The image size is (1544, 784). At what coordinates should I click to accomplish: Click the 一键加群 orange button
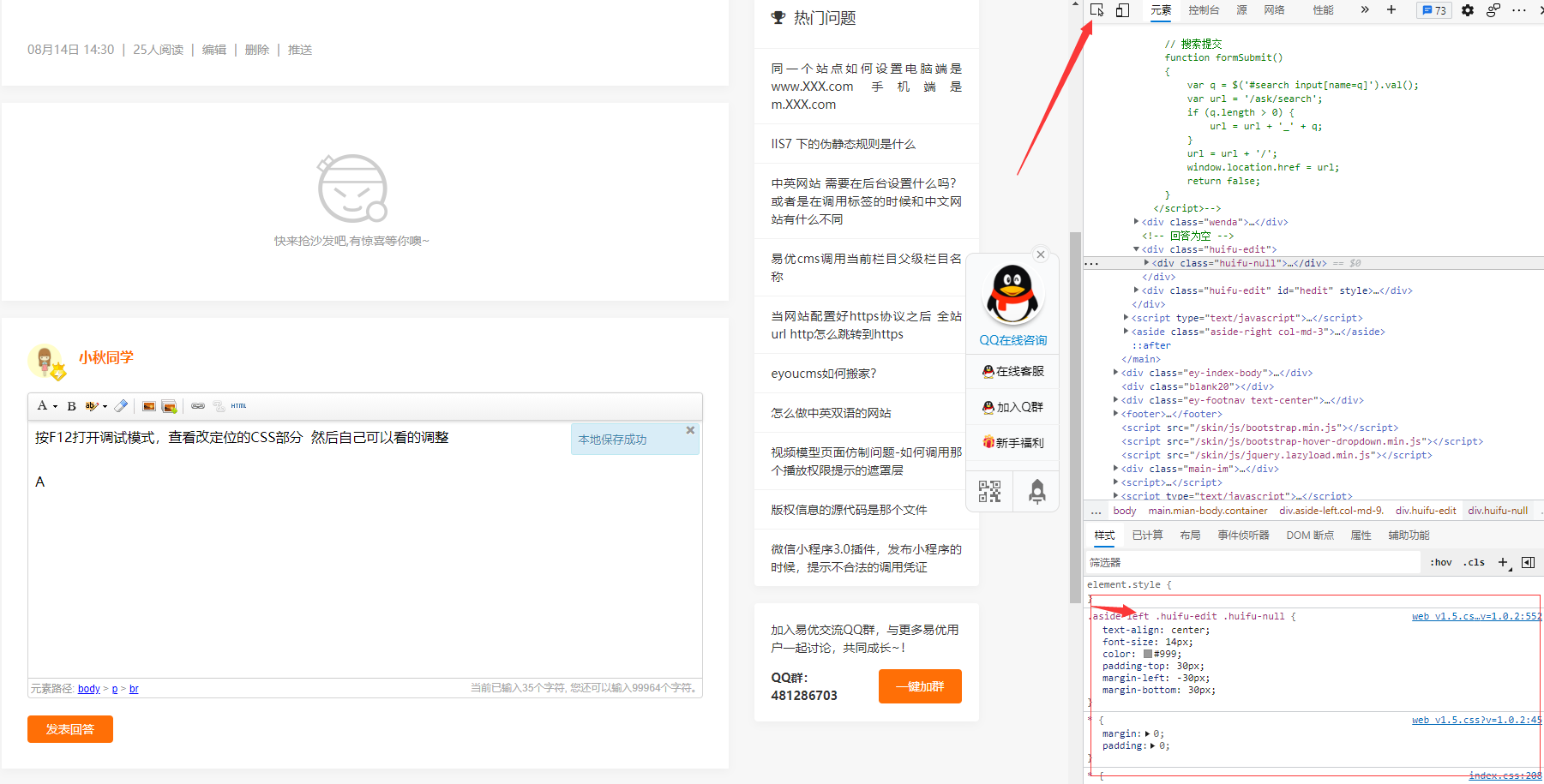point(920,686)
